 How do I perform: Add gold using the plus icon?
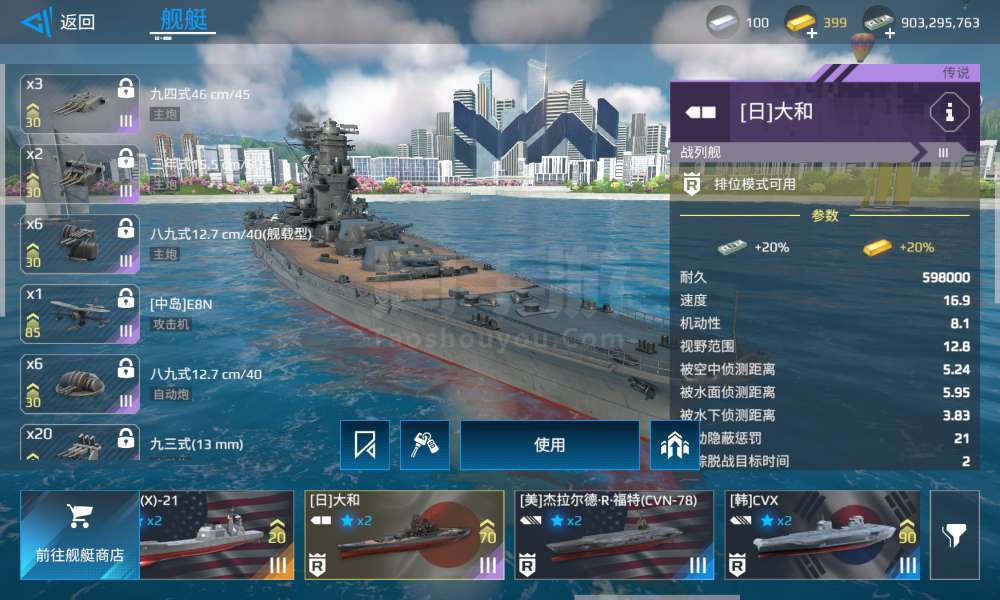[812, 33]
